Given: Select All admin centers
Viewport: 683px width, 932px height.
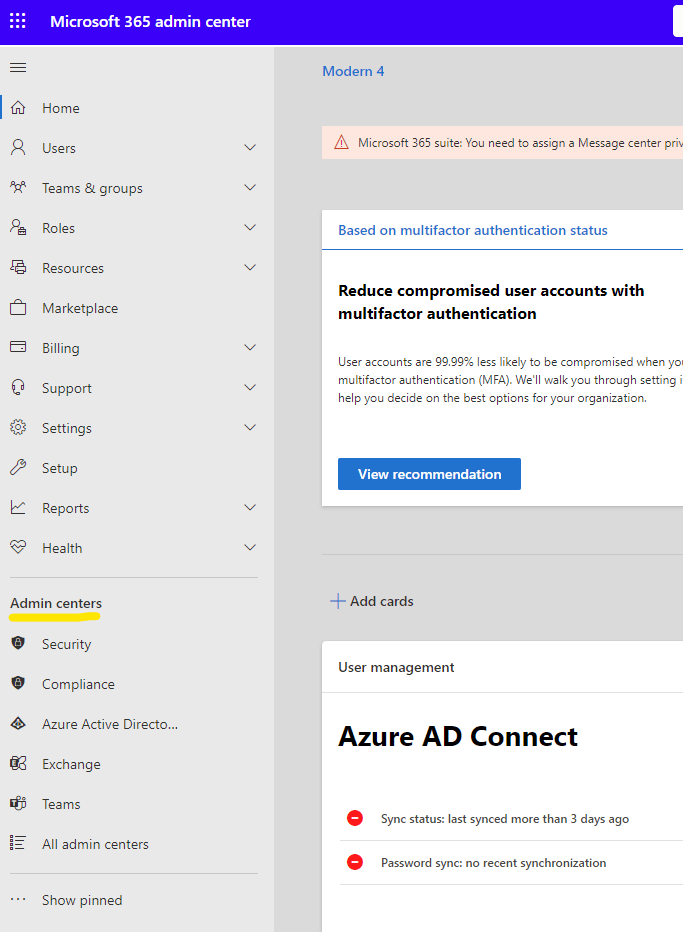Looking at the screenshot, I should [x=95, y=844].
